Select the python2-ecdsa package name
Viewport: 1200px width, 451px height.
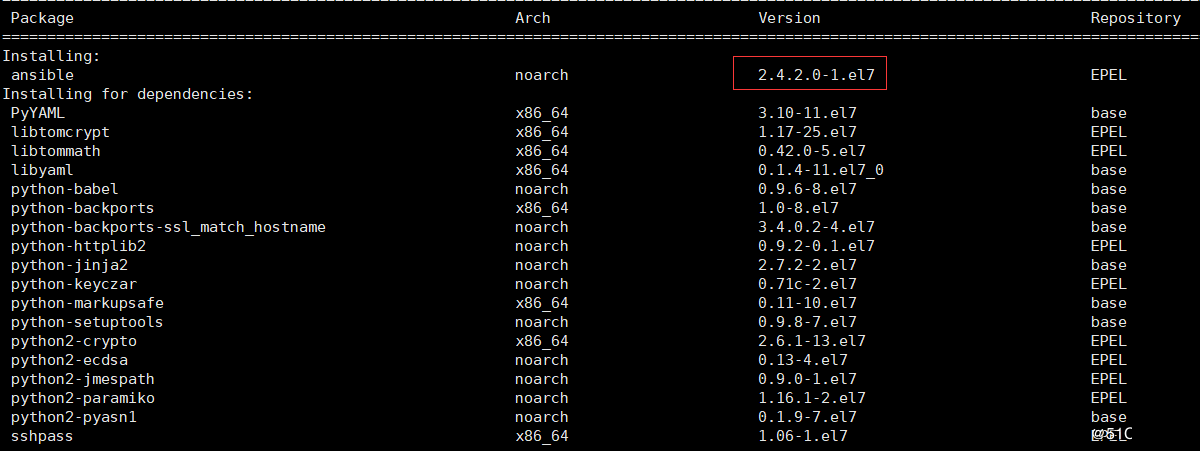point(70,360)
